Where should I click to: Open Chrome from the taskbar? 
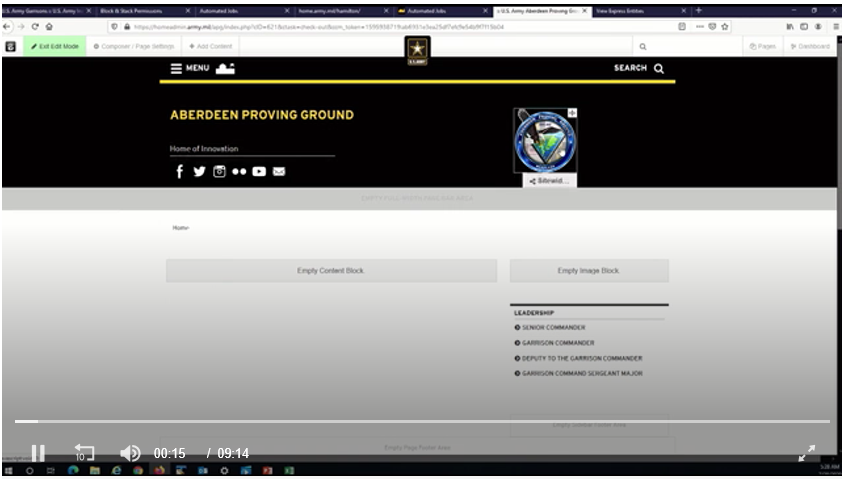[138, 470]
